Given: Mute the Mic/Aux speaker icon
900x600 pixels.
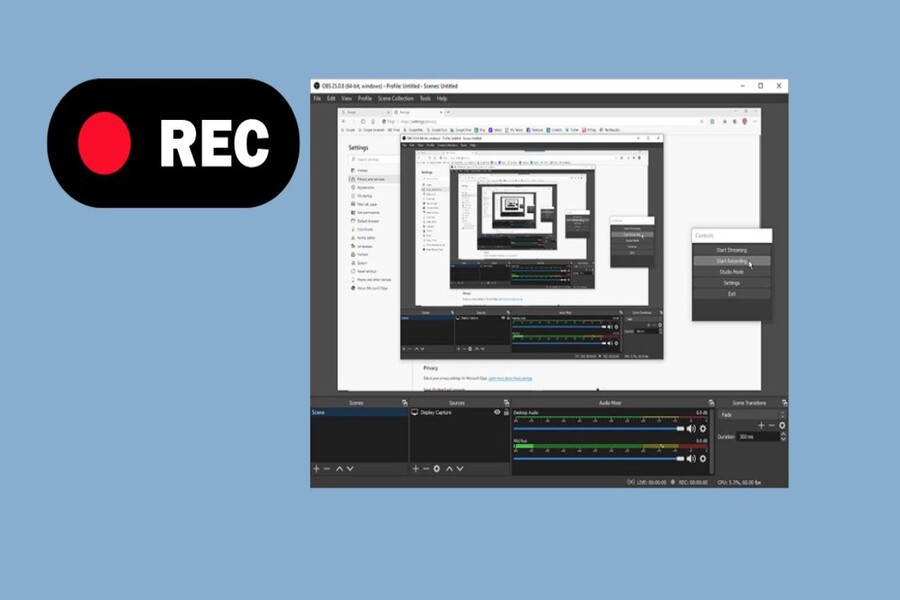Looking at the screenshot, I should (691, 457).
